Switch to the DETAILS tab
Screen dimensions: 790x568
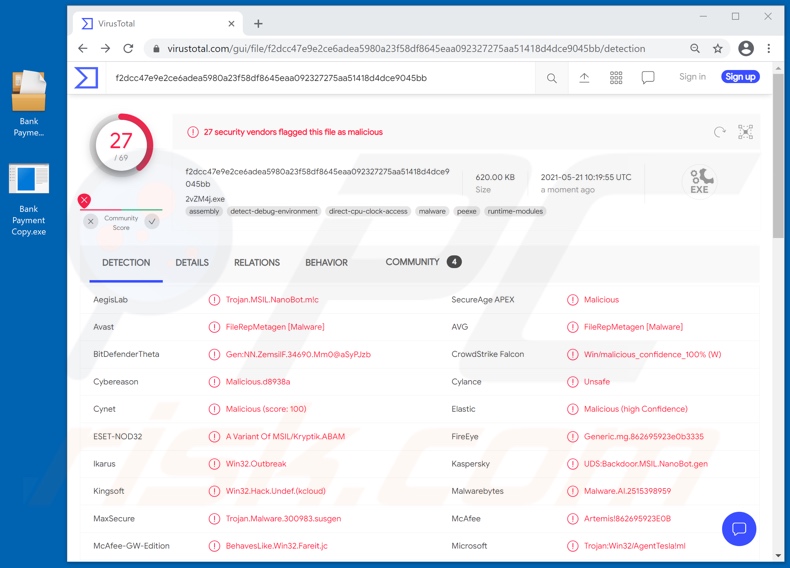point(192,263)
